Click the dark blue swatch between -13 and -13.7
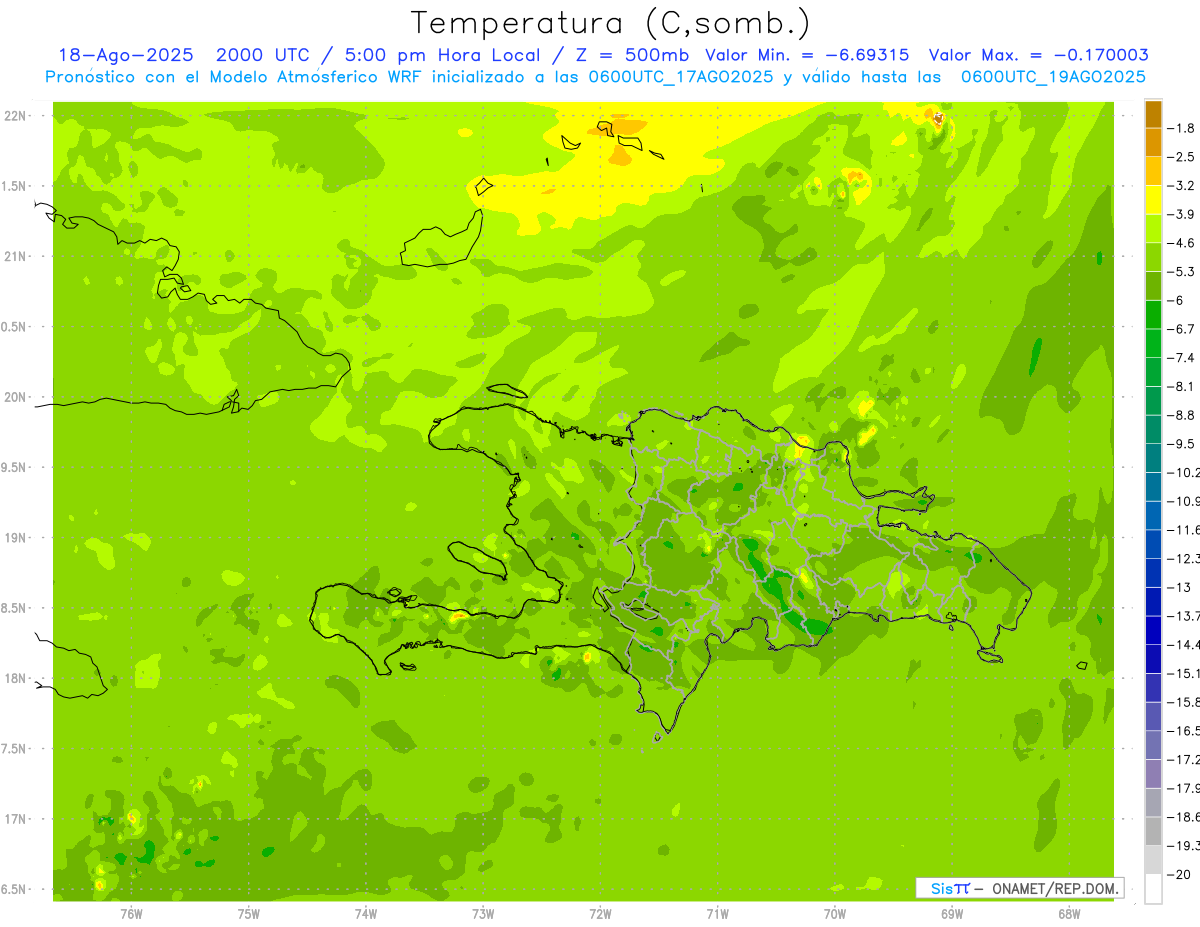 (1153, 602)
